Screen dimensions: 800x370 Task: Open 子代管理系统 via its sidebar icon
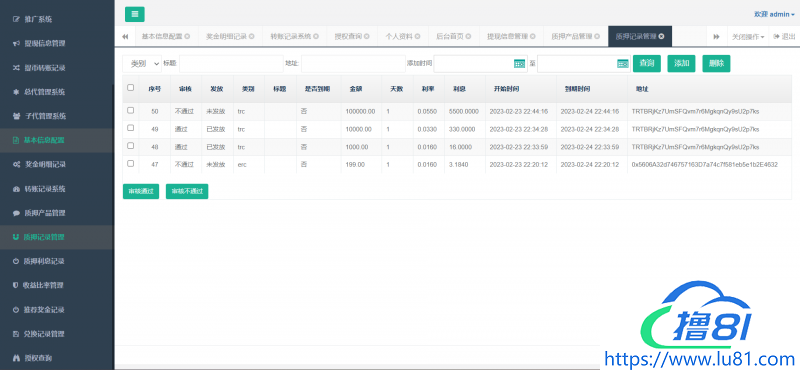point(16,116)
